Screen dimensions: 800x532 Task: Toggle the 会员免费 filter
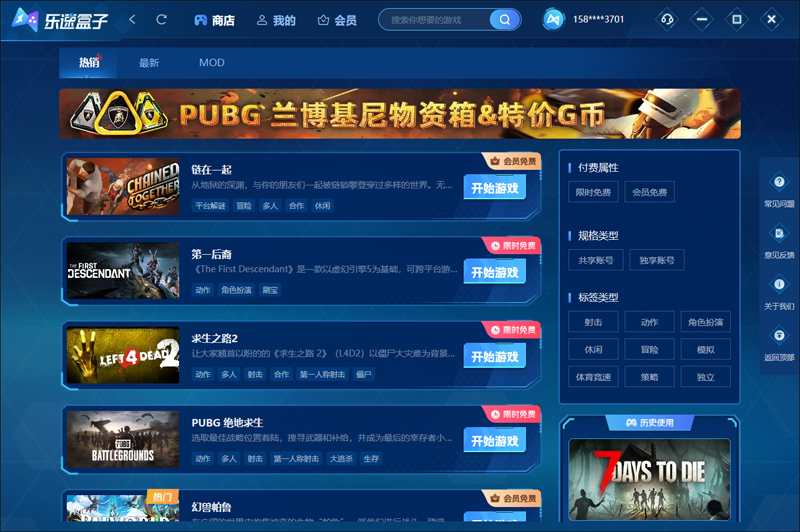649,192
